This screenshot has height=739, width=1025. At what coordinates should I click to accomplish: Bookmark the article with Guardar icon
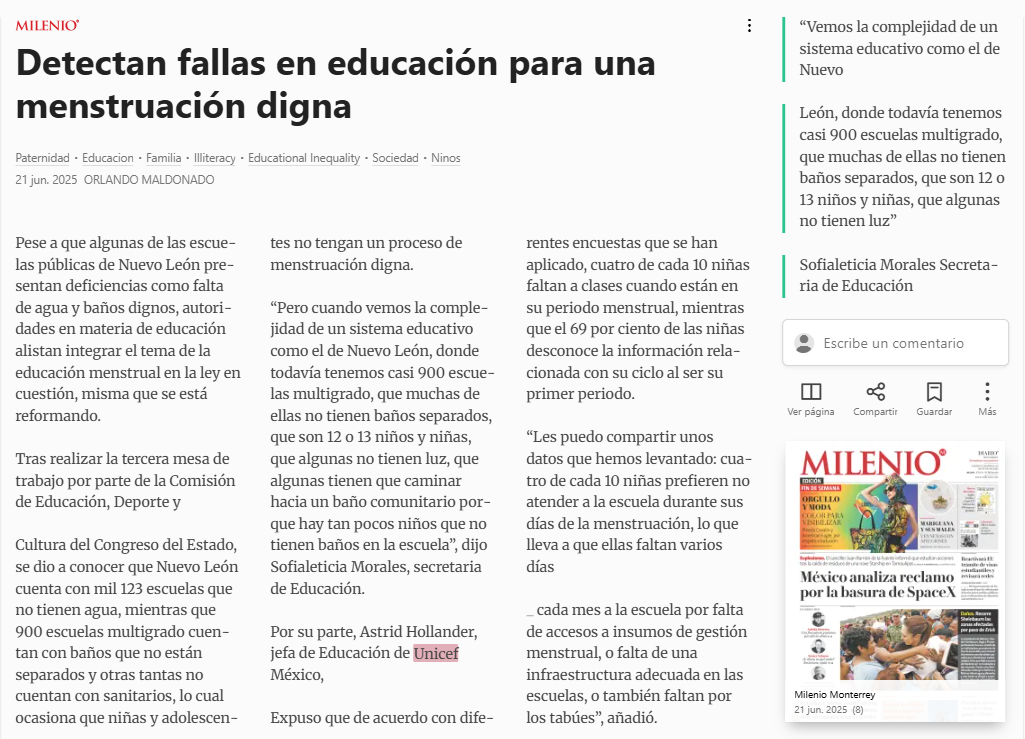[934, 392]
